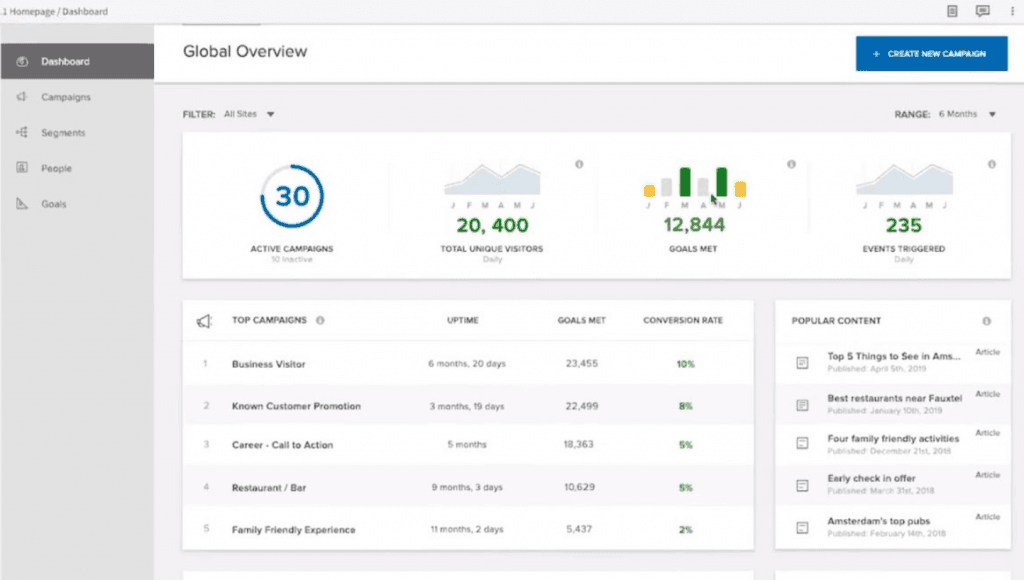This screenshot has width=1024, height=580.
Task: Click the Goals chart icon
Action: (22, 204)
